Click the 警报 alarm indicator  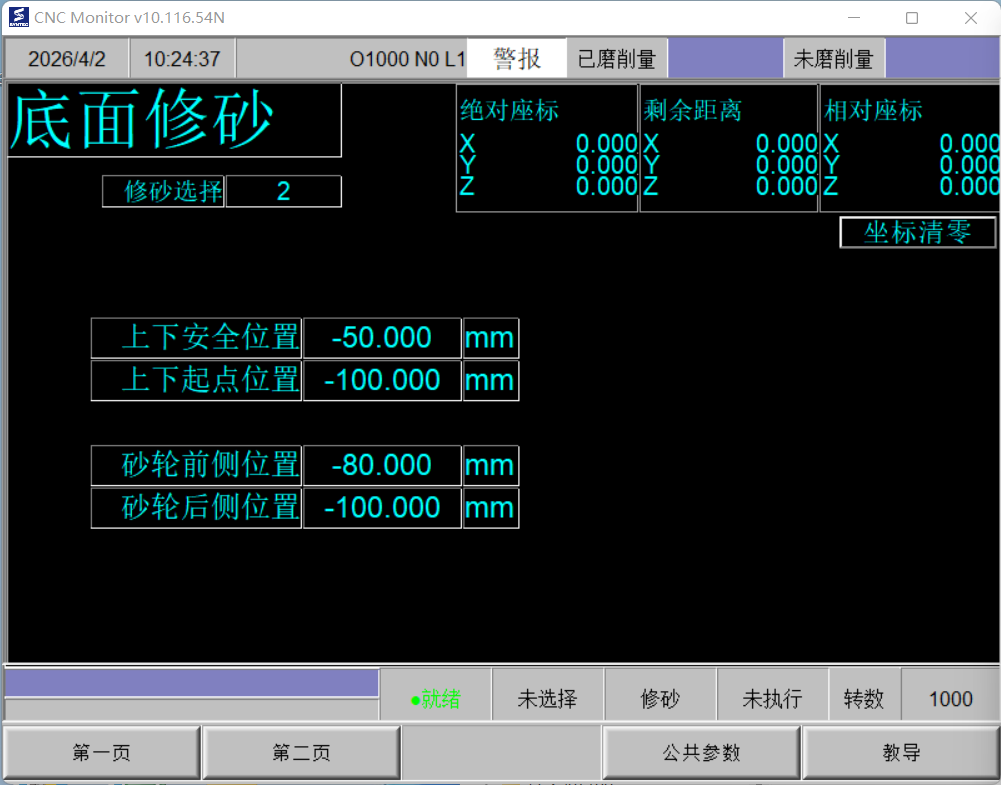(x=517, y=59)
